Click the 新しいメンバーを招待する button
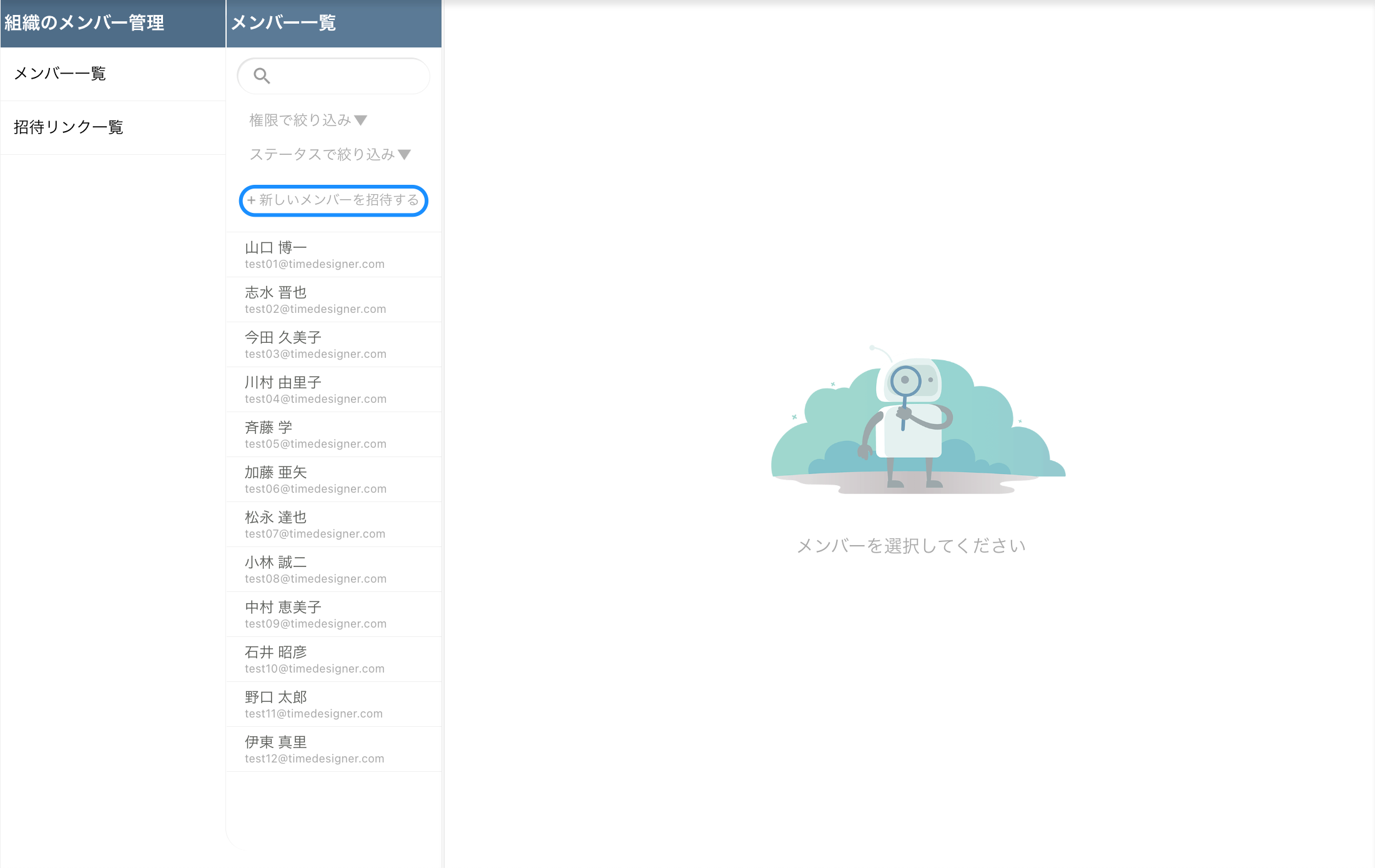 [x=333, y=200]
